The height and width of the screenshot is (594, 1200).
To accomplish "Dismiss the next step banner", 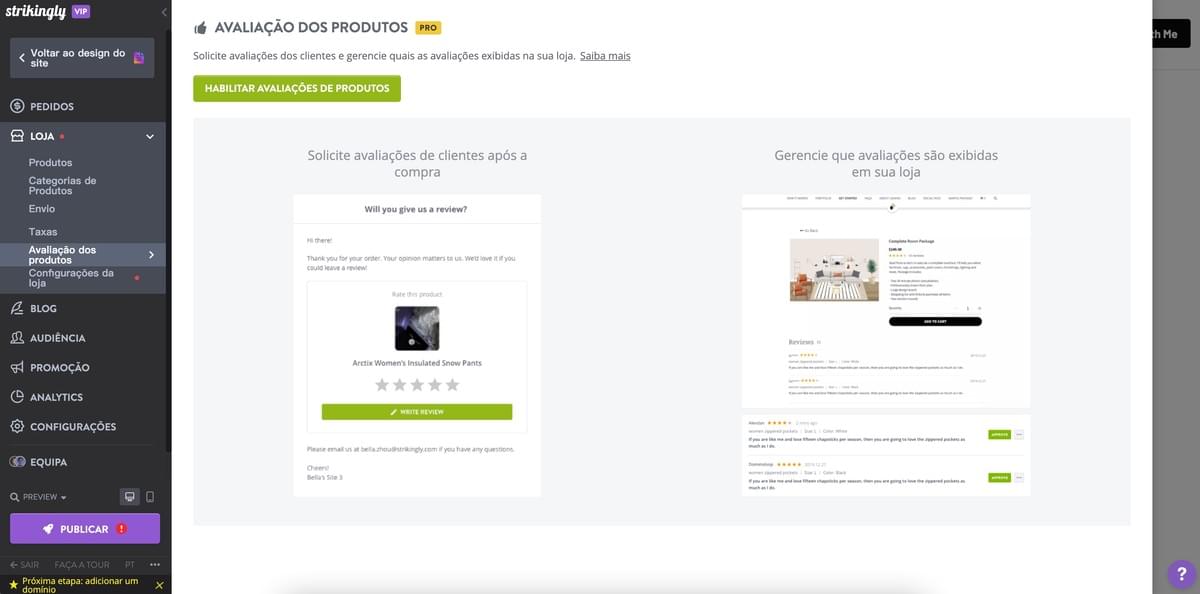I will tap(159, 585).
